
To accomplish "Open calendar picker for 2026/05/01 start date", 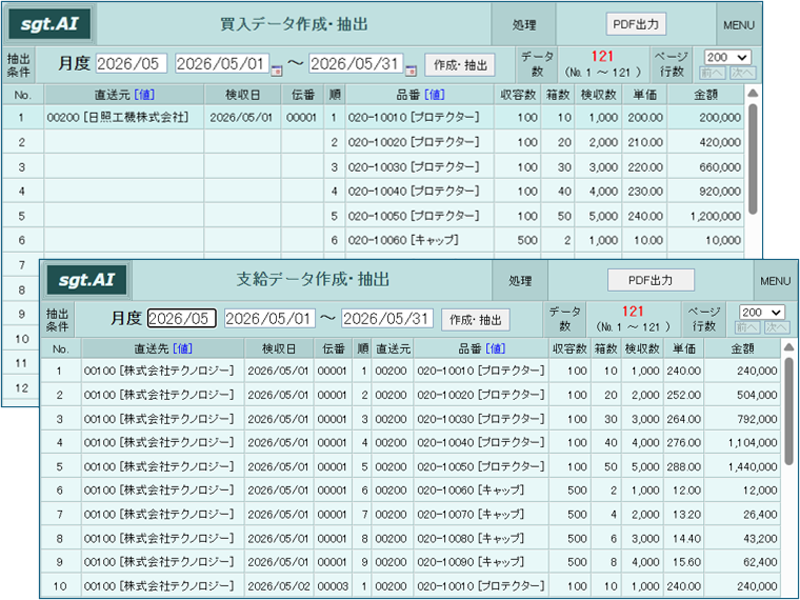I will (x=276, y=71).
